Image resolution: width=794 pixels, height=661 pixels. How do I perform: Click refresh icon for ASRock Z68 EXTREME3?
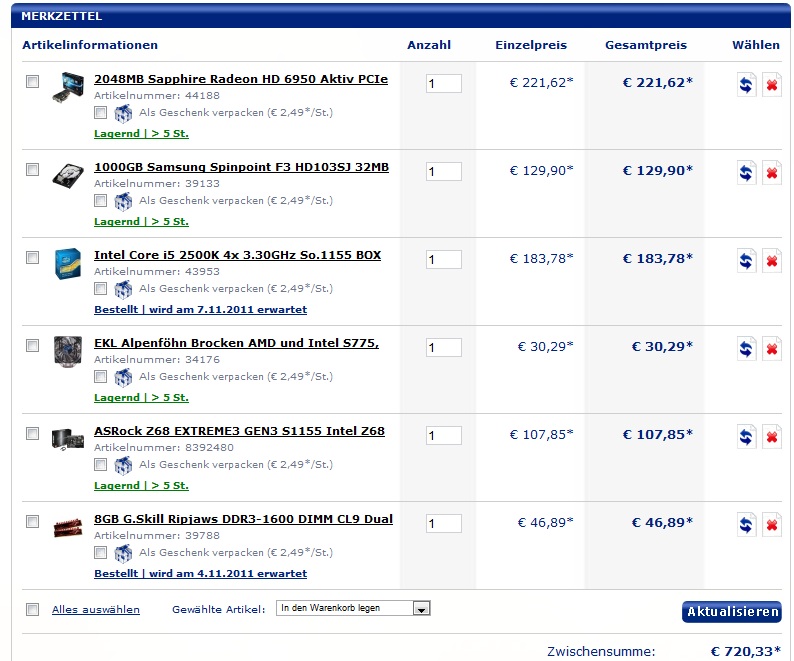[x=746, y=437]
